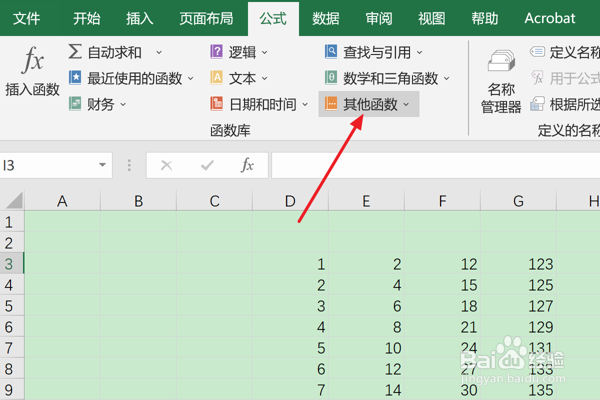Image resolution: width=600 pixels, height=400 pixels.
Task: Click the AutoSum sigma icon
Action: coord(75,51)
